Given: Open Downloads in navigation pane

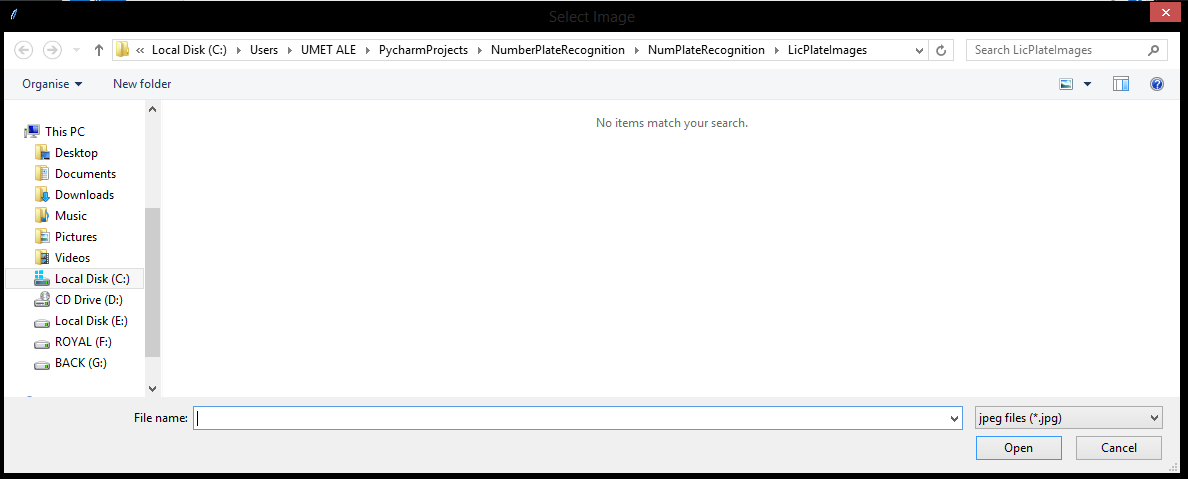Looking at the screenshot, I should [85, 195].
